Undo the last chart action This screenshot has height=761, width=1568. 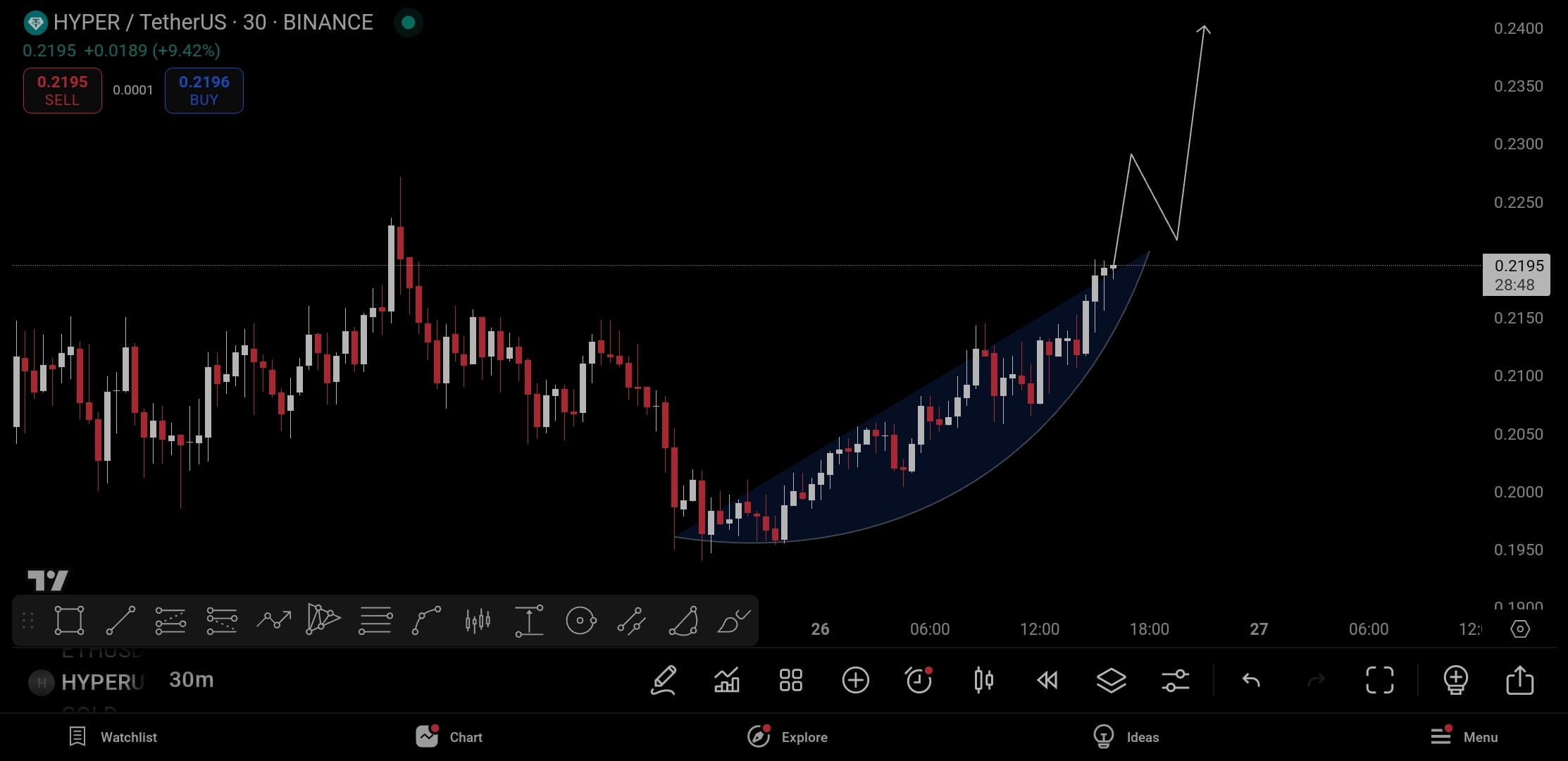coord(1251,681)
